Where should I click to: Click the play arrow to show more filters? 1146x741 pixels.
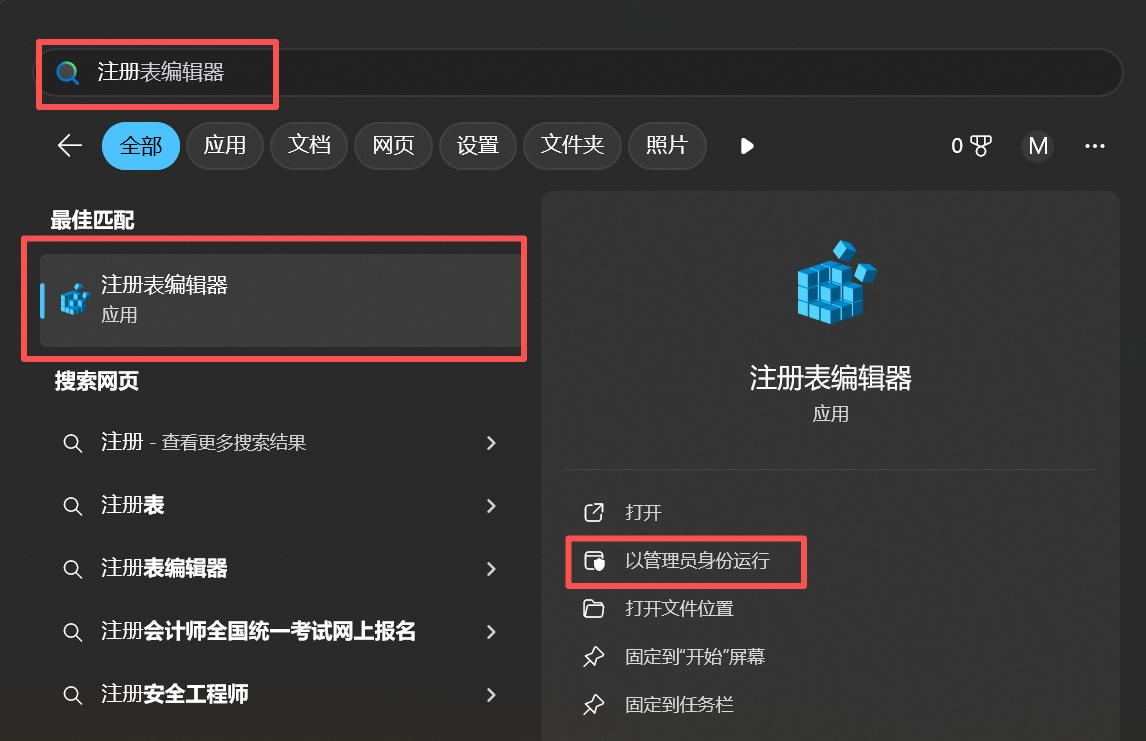point(746,146)
